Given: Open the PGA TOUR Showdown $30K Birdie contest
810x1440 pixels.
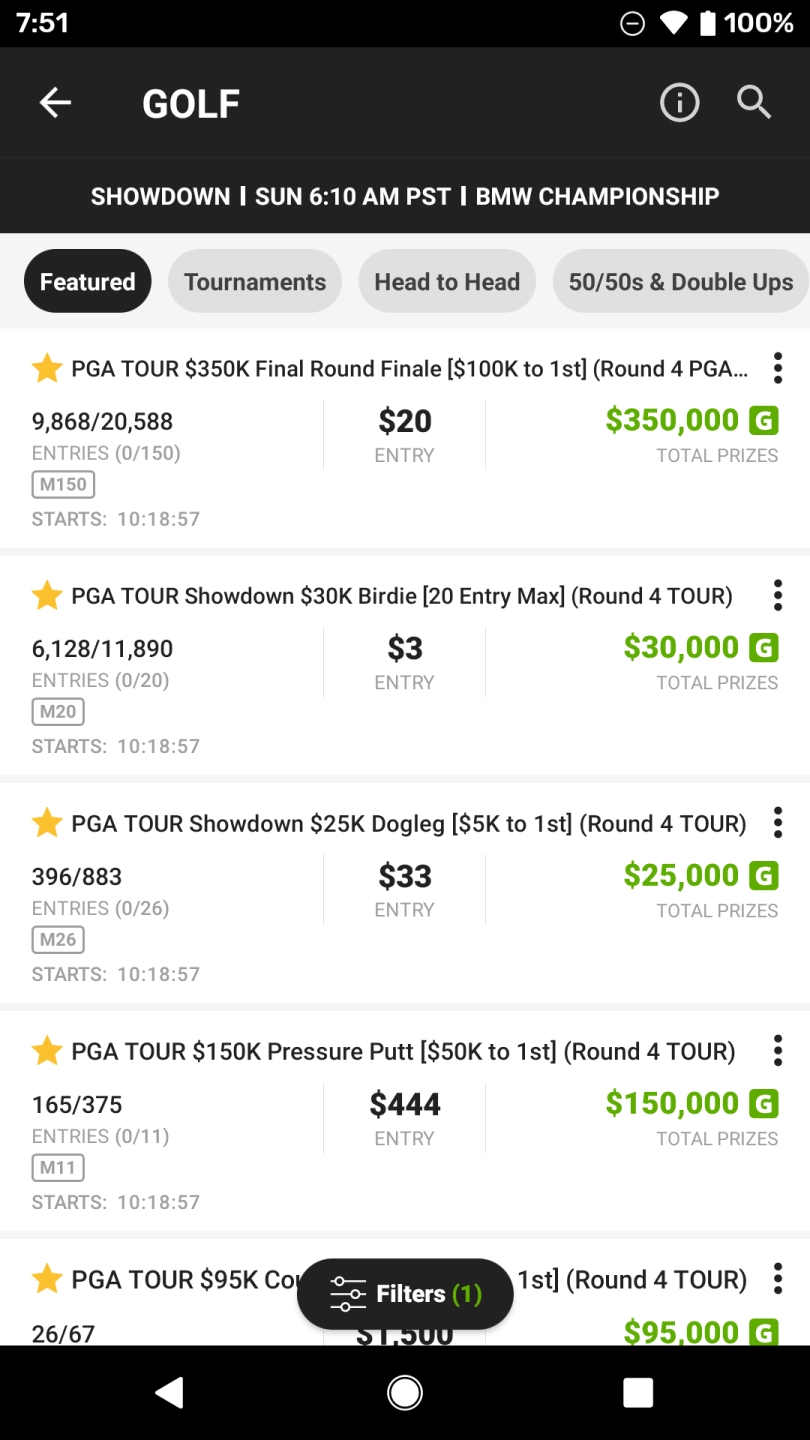Looking at the screenshot, I should pyautogui.click(x=401, y=597).
